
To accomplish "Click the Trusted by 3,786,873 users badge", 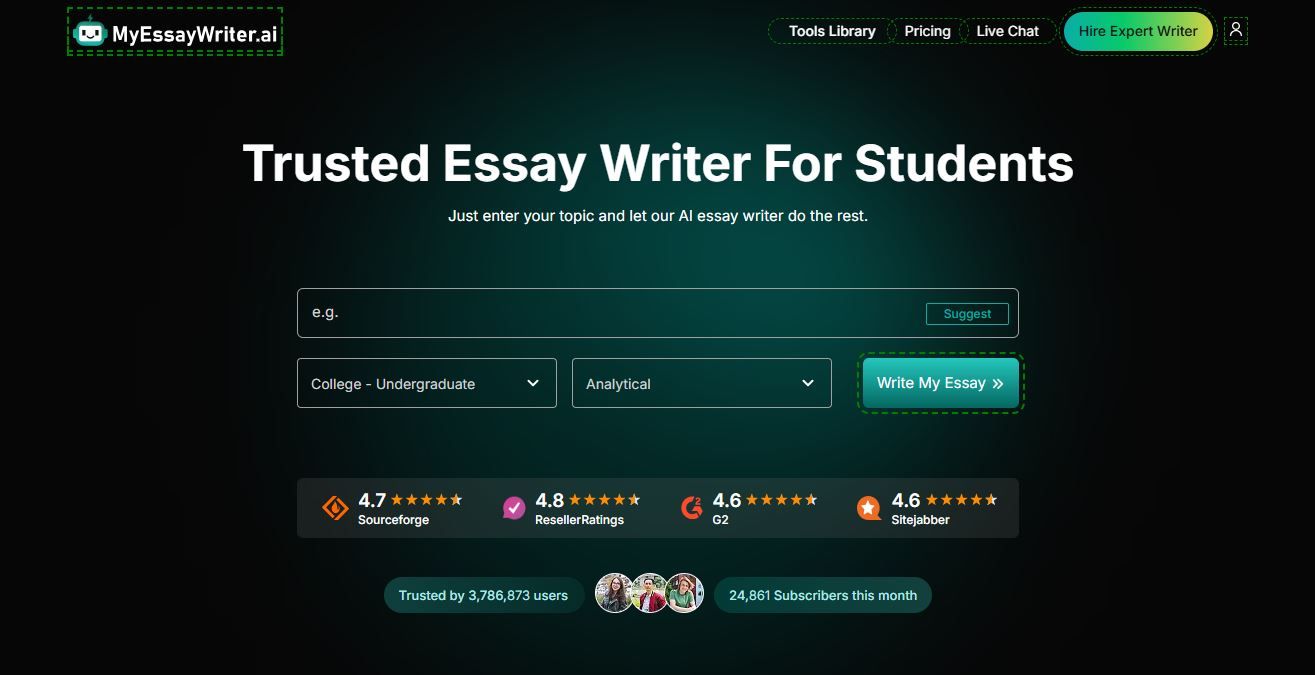I will (x=483, y=595).
